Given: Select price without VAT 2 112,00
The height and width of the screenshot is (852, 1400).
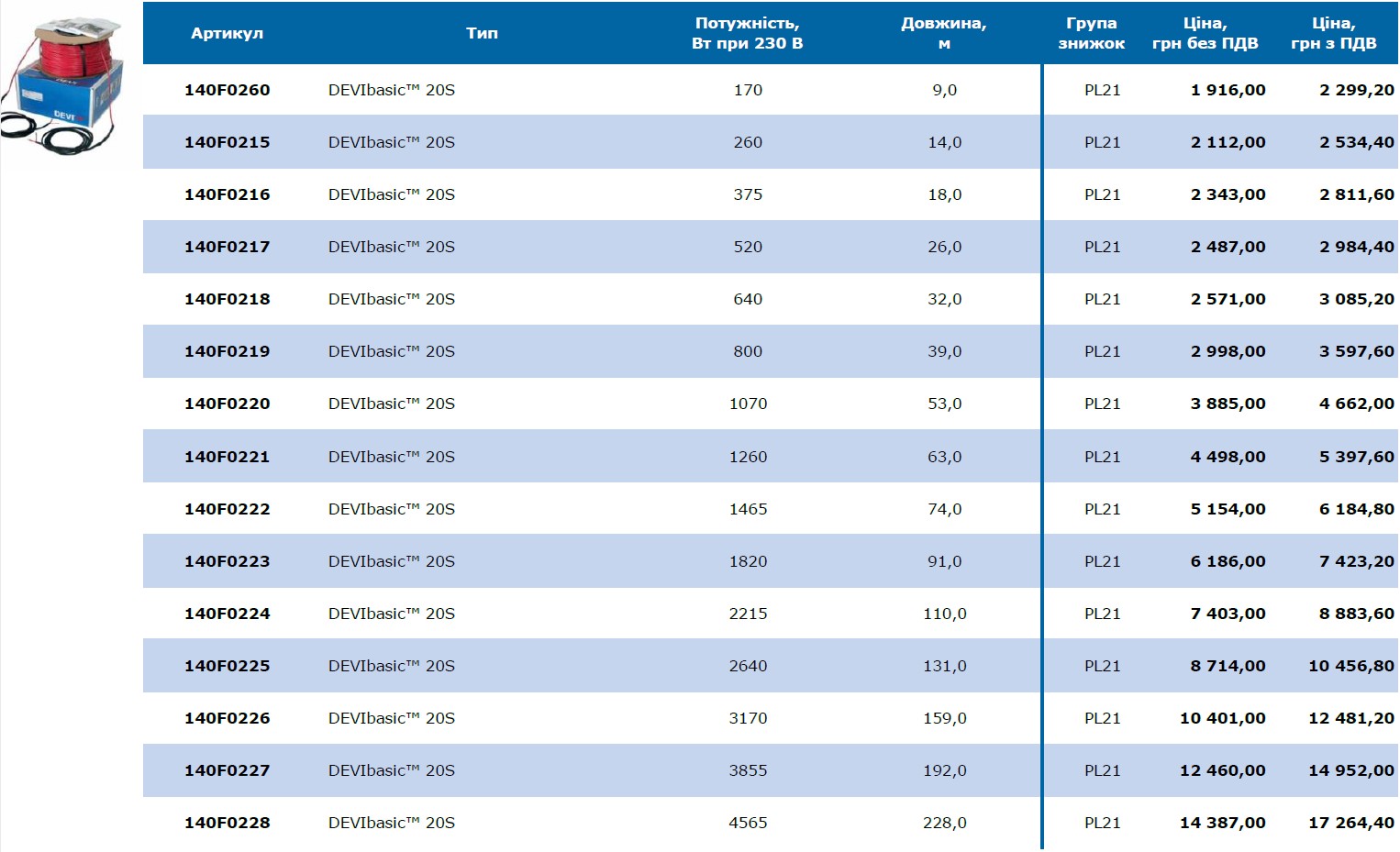Looking at the screenshot, I should point(1228,142).
